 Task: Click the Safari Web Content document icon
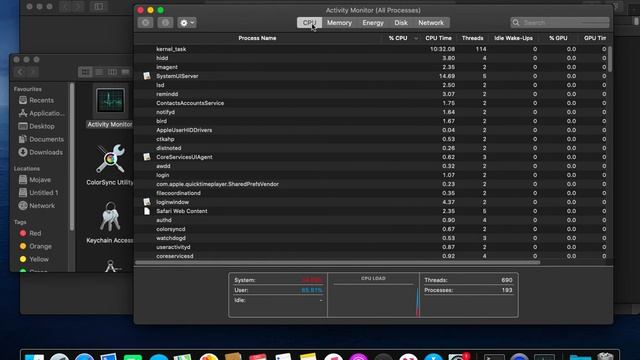[147, 211]
